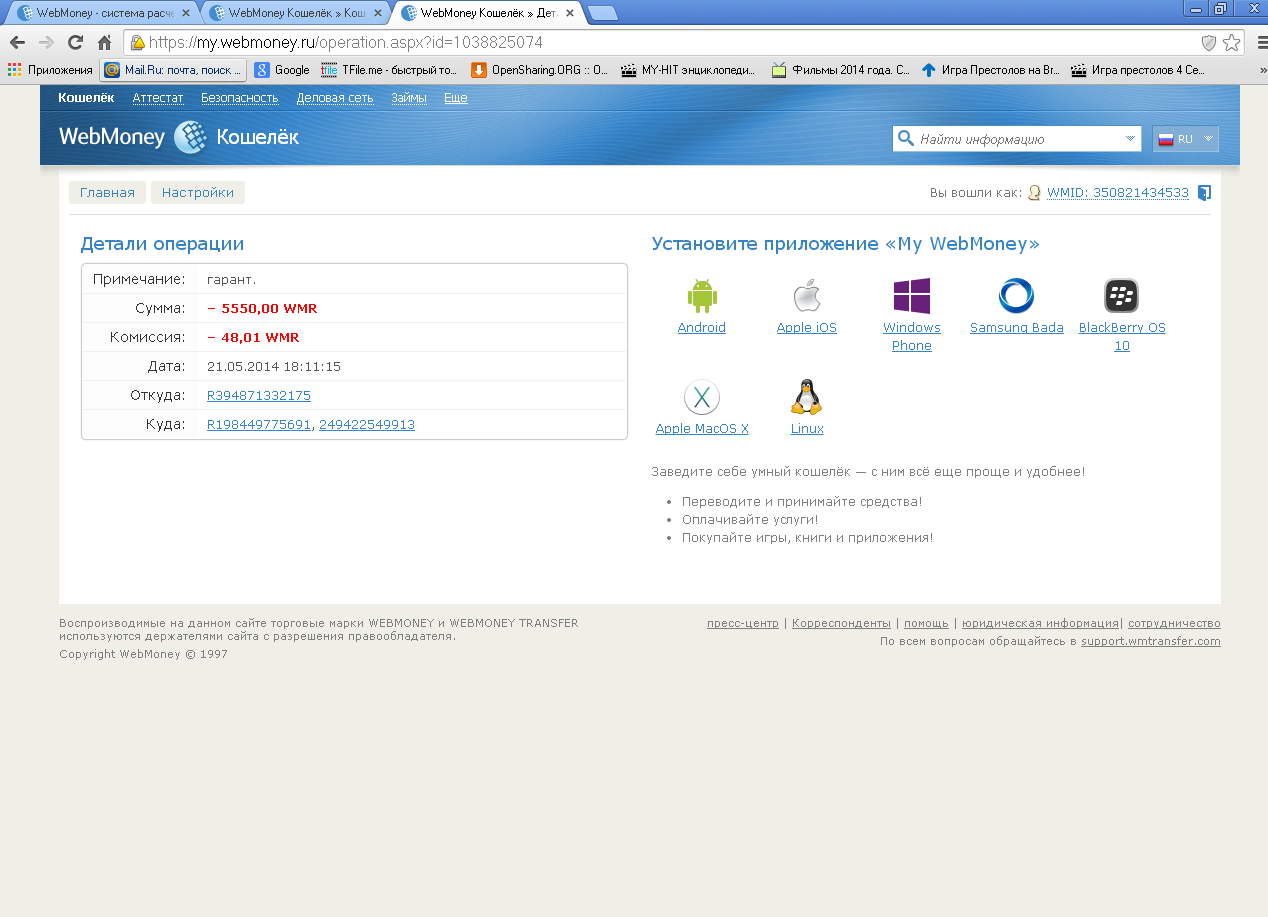Select the note text гарант.
The height and width of the screenshot is (917, 1268).
pos(232,280)
